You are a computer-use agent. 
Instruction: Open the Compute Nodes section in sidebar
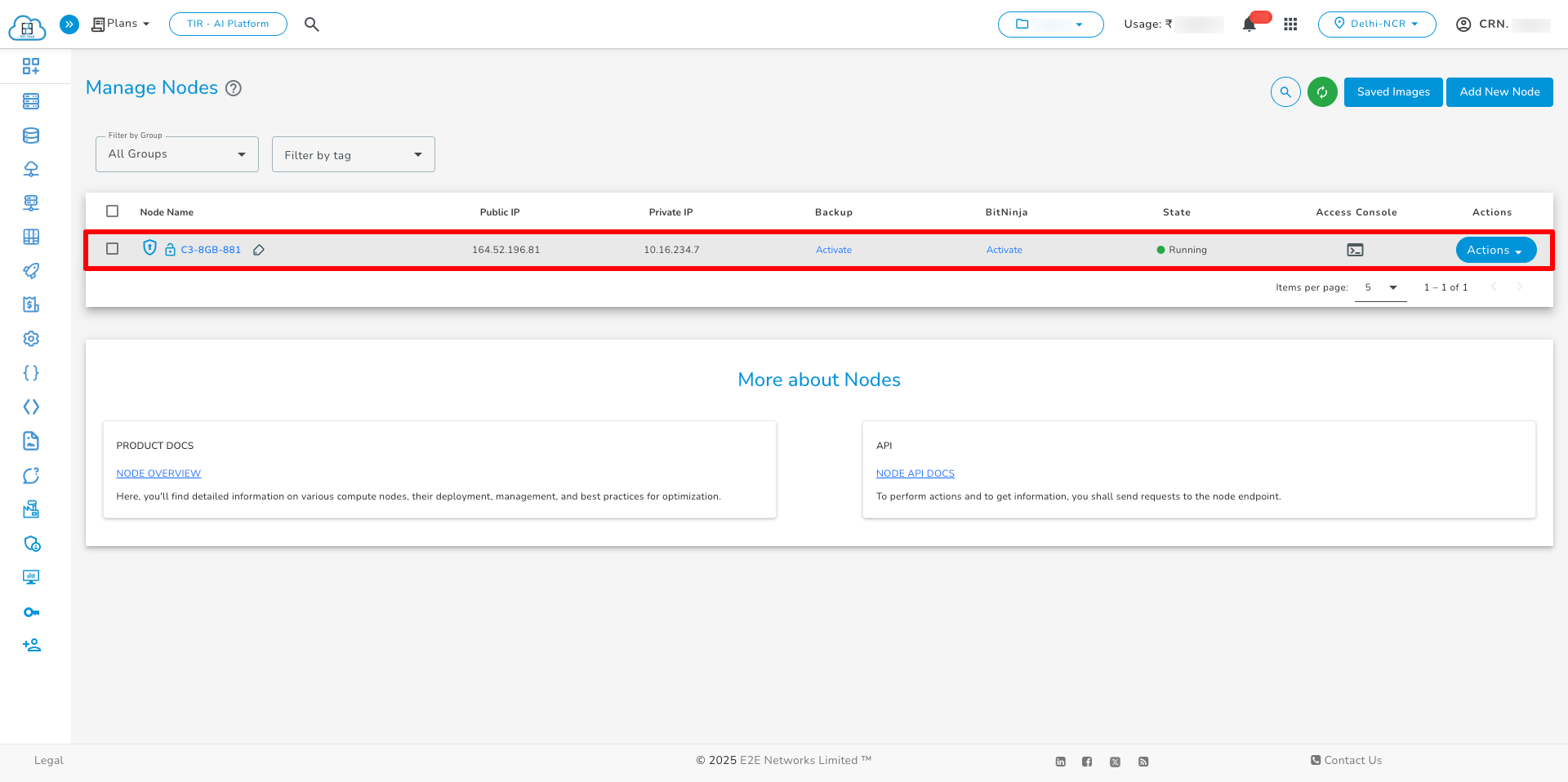31,101
